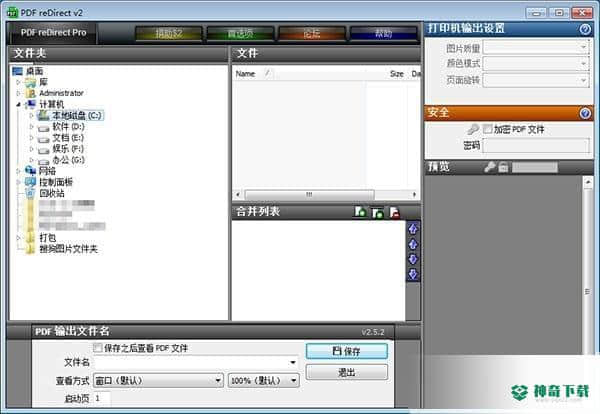Open the 页面旋转 dropdown

pyautogui.click(x=536, y=80)
